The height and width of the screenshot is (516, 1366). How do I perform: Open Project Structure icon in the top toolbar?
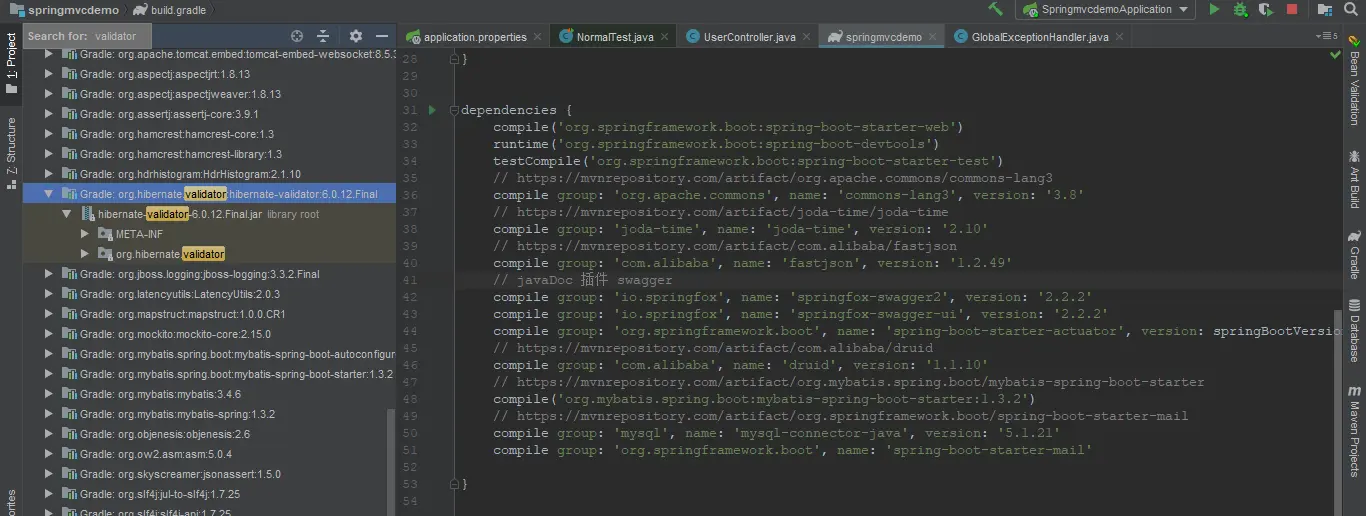[1327, 9]
